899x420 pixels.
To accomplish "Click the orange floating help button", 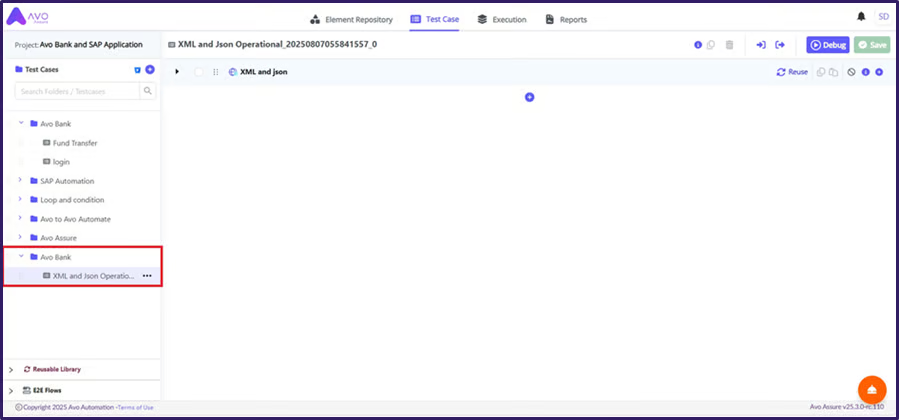I will click(x=872, y=389).
